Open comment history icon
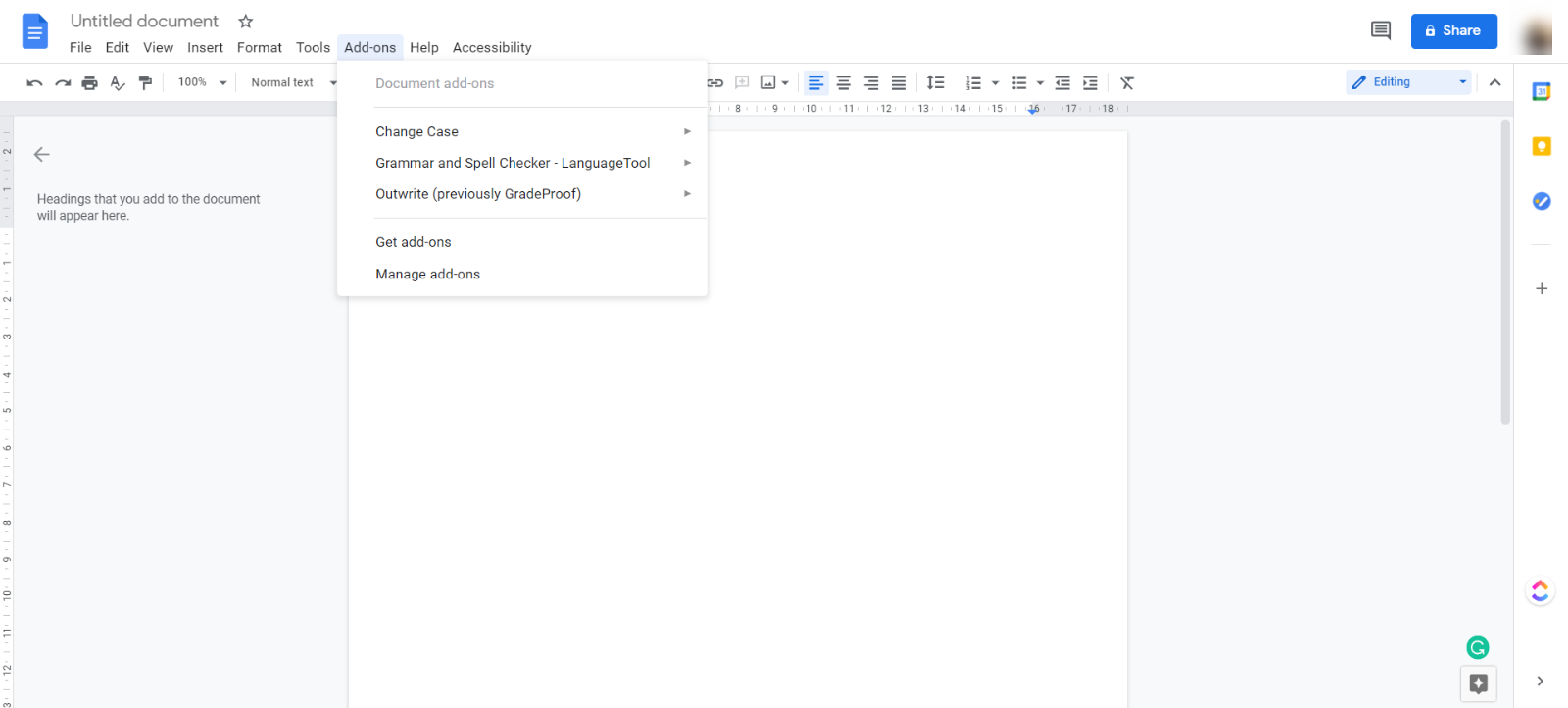The height and width of the screenshot is (708, 1568). pyautogui.click(x=1381, y=30)
